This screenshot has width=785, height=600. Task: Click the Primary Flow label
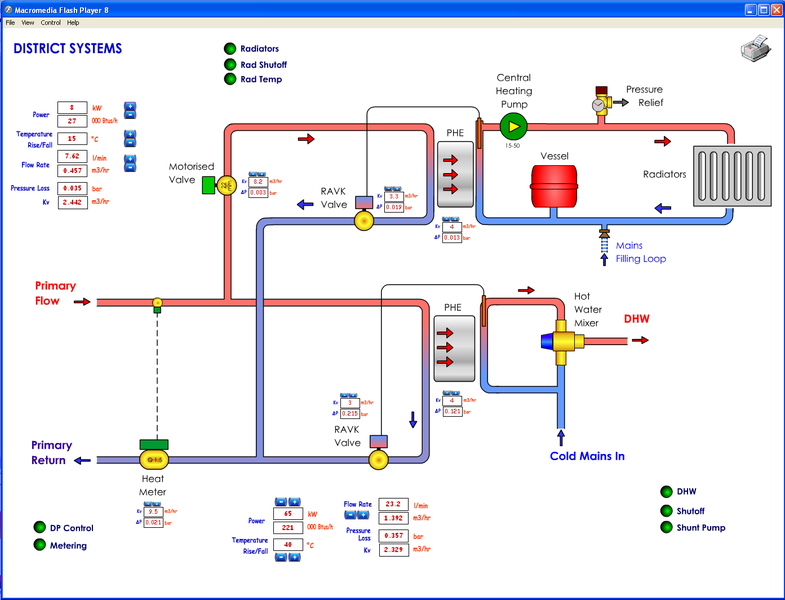point(55,293)
